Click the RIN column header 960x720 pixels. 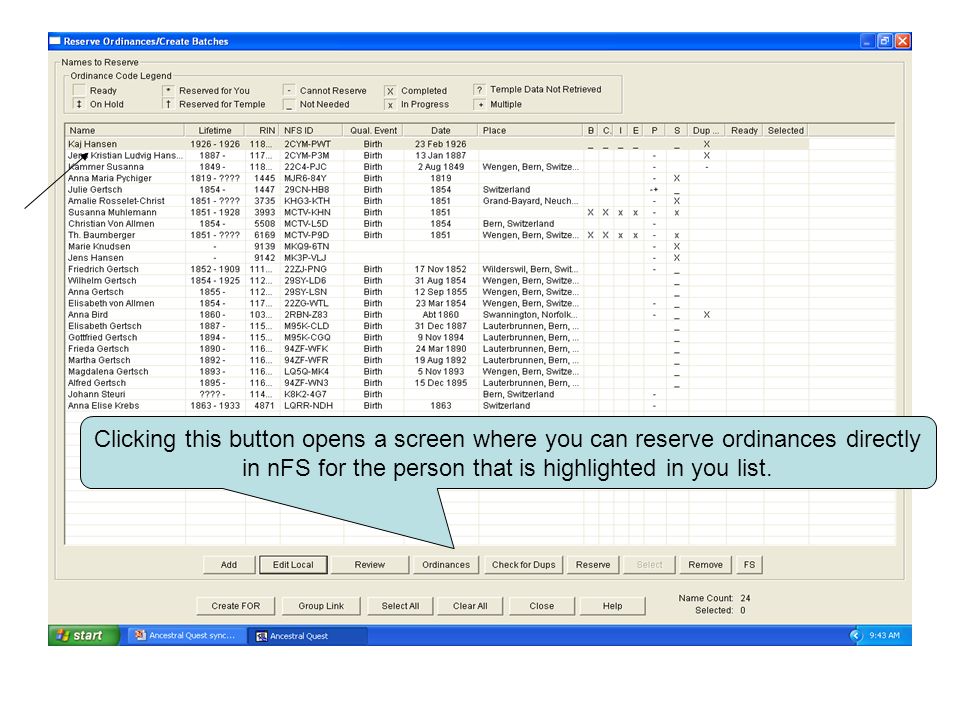(x=261, y=130)
